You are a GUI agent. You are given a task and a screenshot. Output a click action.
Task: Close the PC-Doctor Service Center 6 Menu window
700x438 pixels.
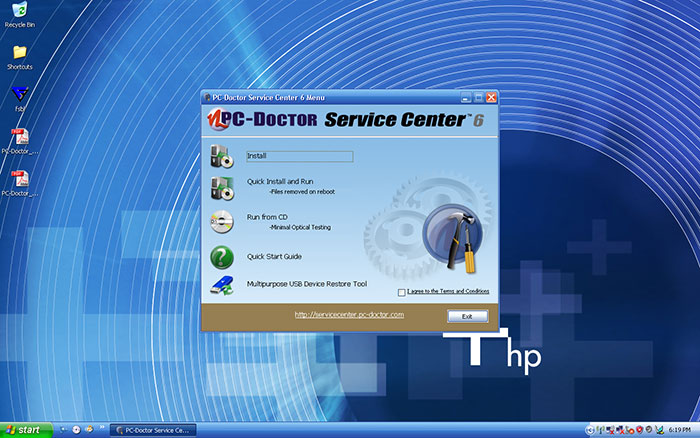(x=491, y=97)
